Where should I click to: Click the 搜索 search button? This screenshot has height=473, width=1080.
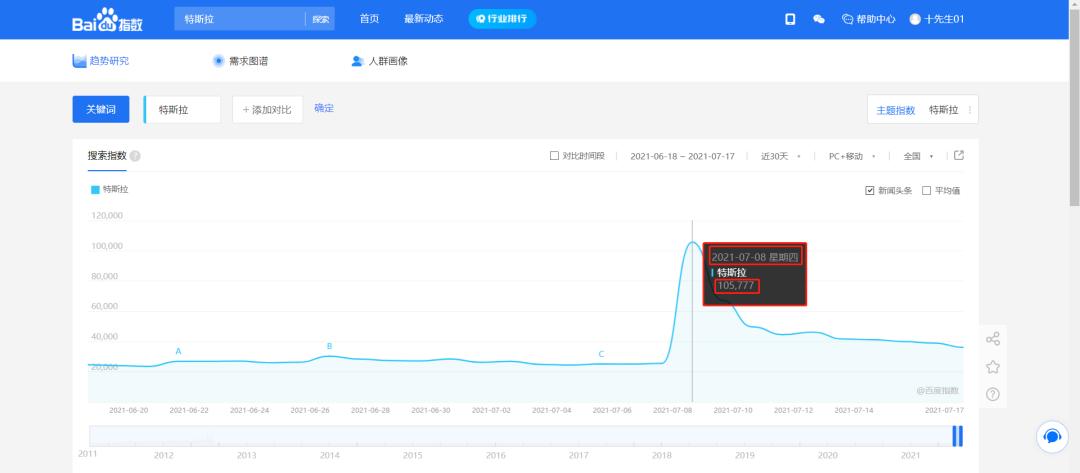click(x=320, y=19)
